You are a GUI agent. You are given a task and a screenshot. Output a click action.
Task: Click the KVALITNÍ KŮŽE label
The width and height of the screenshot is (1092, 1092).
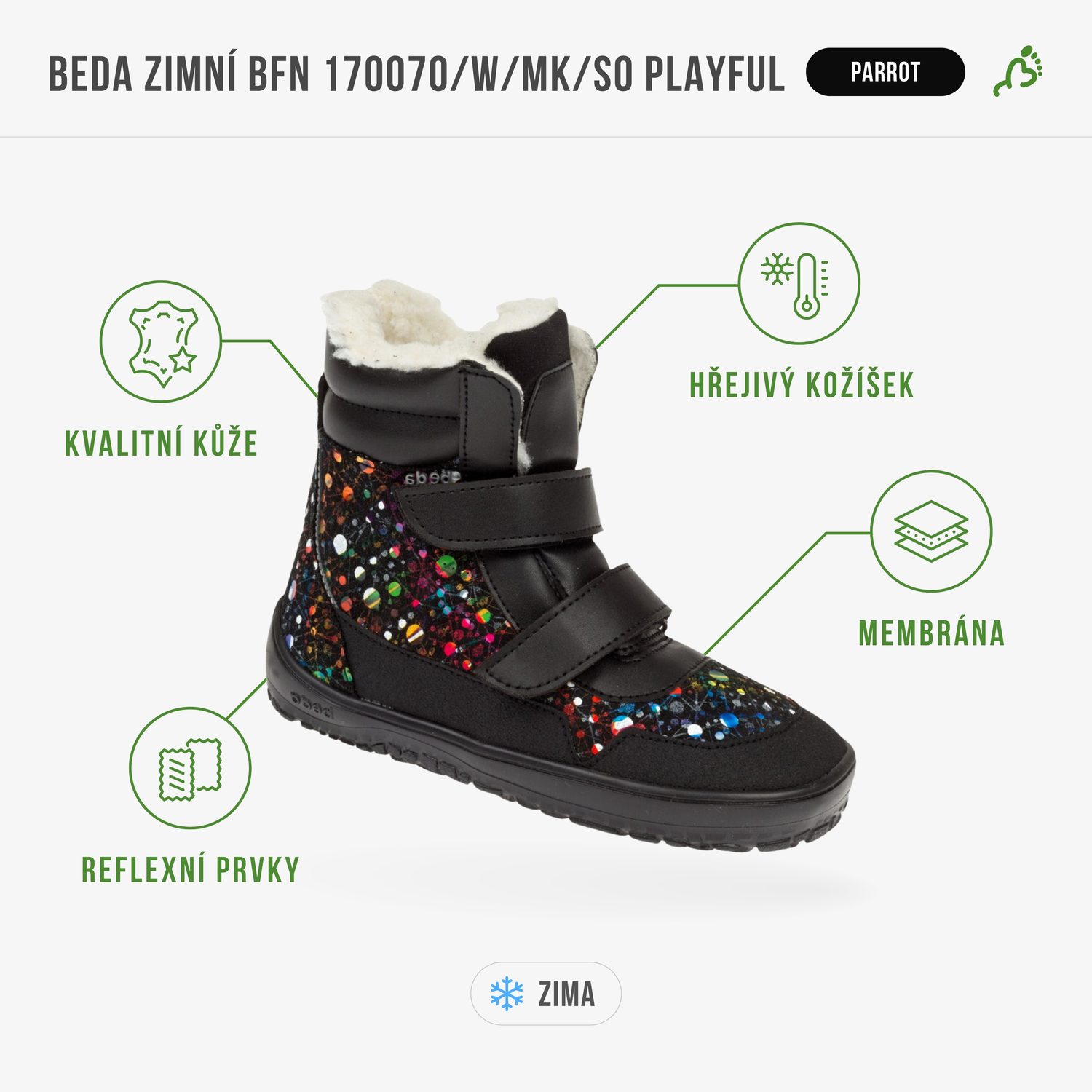point(162,443)
